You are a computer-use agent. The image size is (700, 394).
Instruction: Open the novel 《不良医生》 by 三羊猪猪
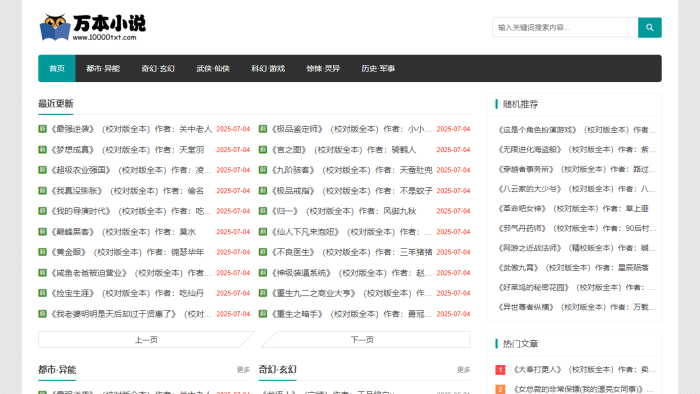pos(351,252)
